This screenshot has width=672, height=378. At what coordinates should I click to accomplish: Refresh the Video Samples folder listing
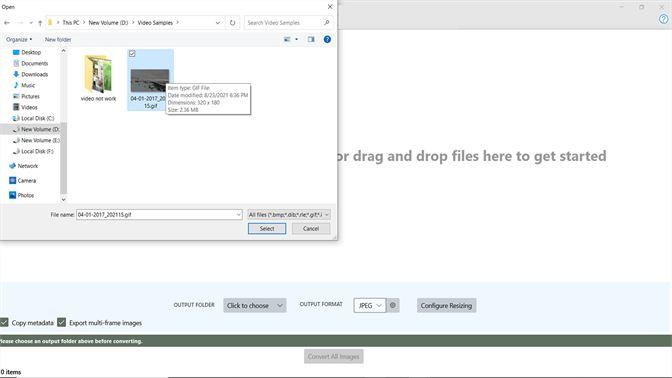[x=232, y=23]
